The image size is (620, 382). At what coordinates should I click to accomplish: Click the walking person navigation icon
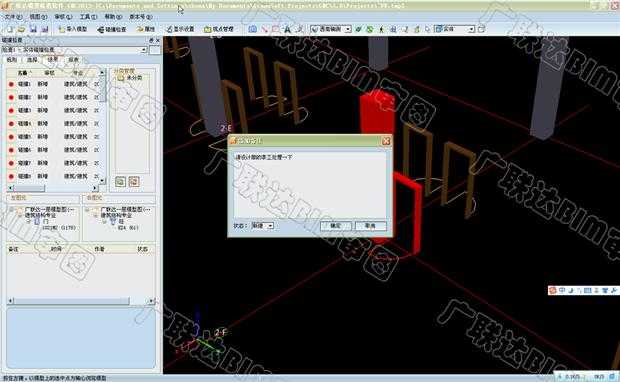(x=382, y=29)
